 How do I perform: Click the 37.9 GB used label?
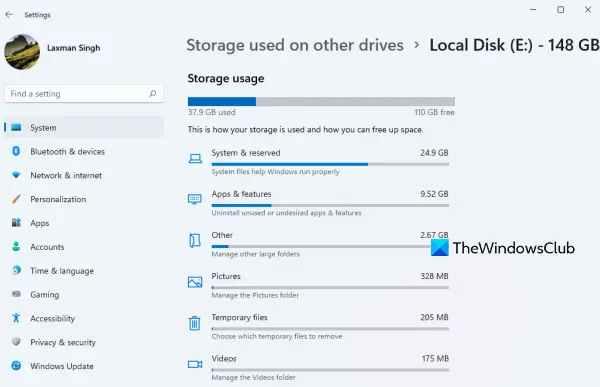(x=212, y=112)
